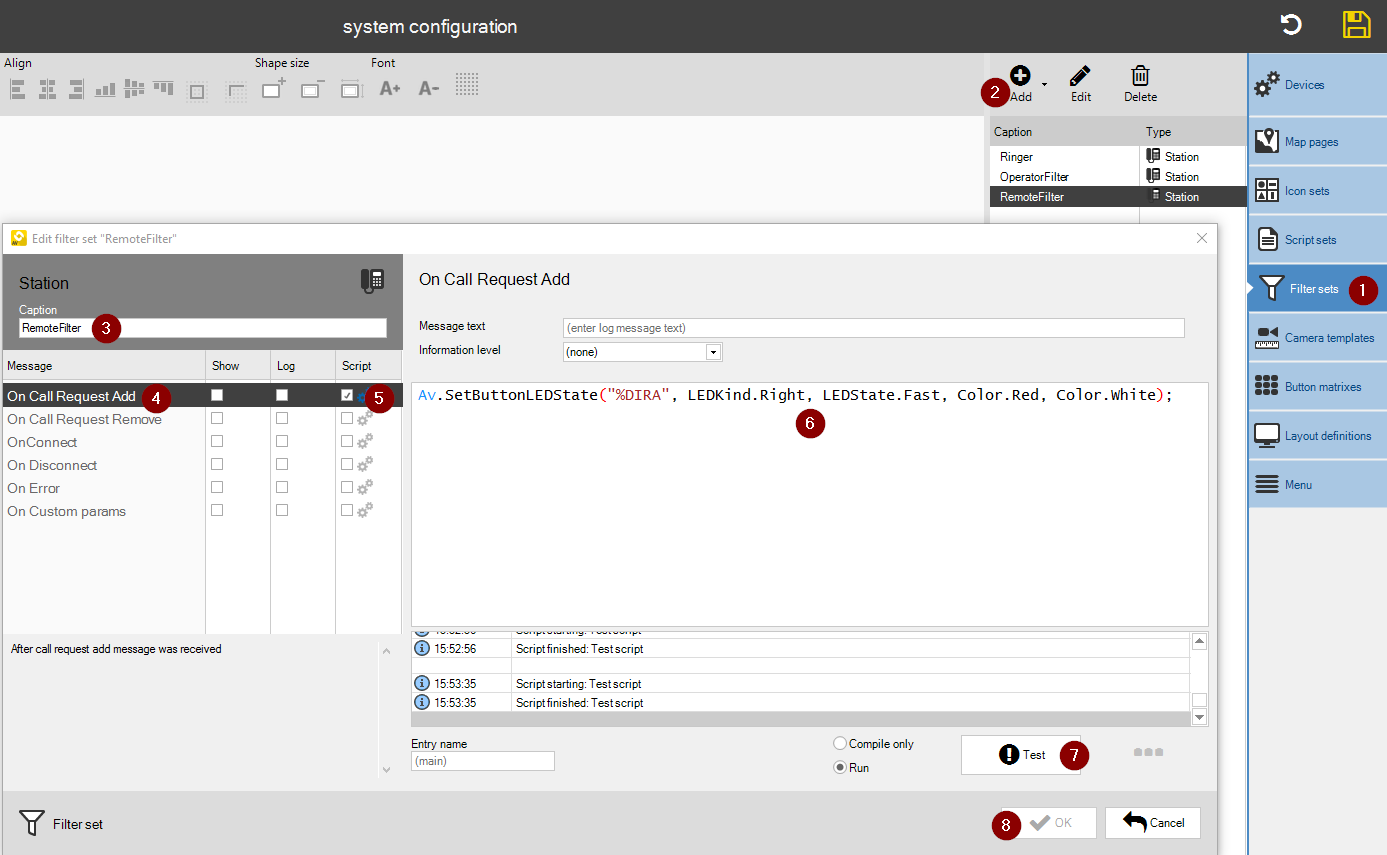Select the Compile only radio button
The width and height of the screenshot is (1387, 855).
(840, 744)
